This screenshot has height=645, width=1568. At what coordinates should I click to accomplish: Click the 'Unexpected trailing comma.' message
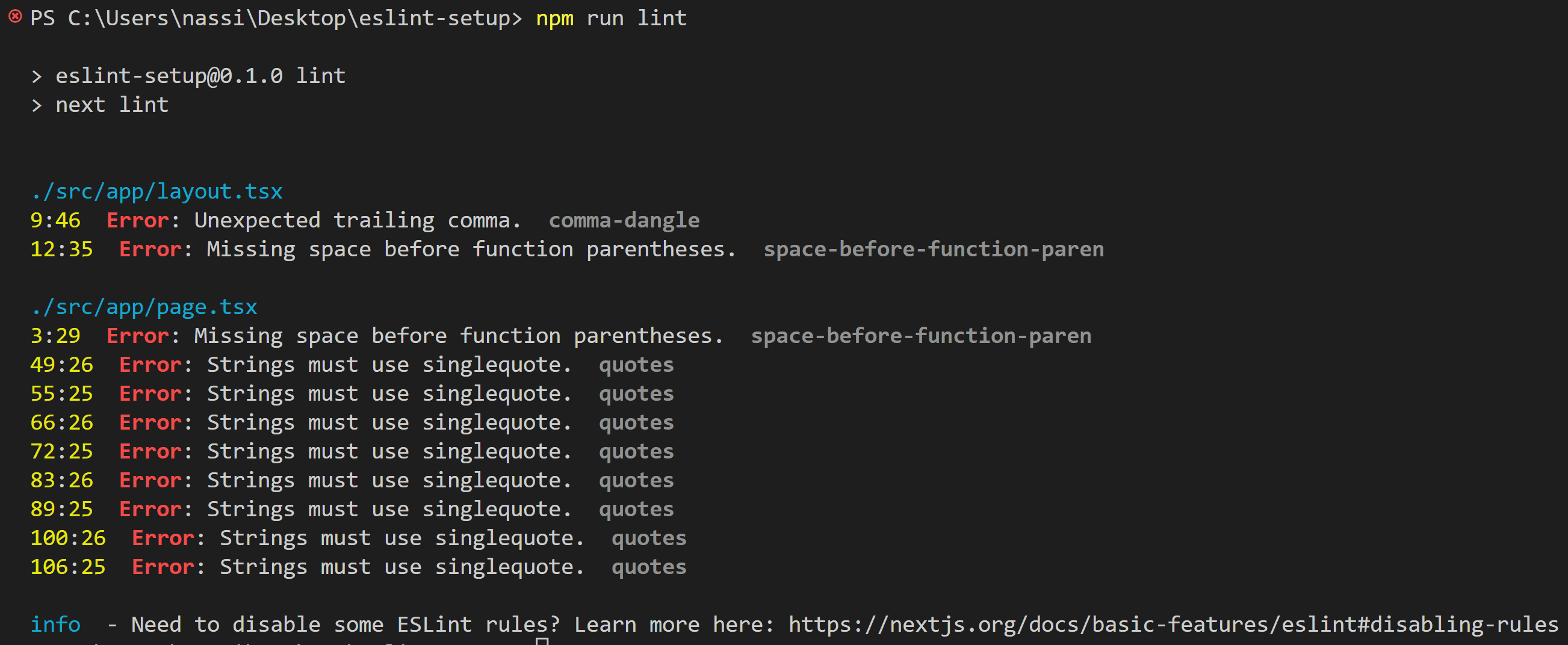point(358,220)
